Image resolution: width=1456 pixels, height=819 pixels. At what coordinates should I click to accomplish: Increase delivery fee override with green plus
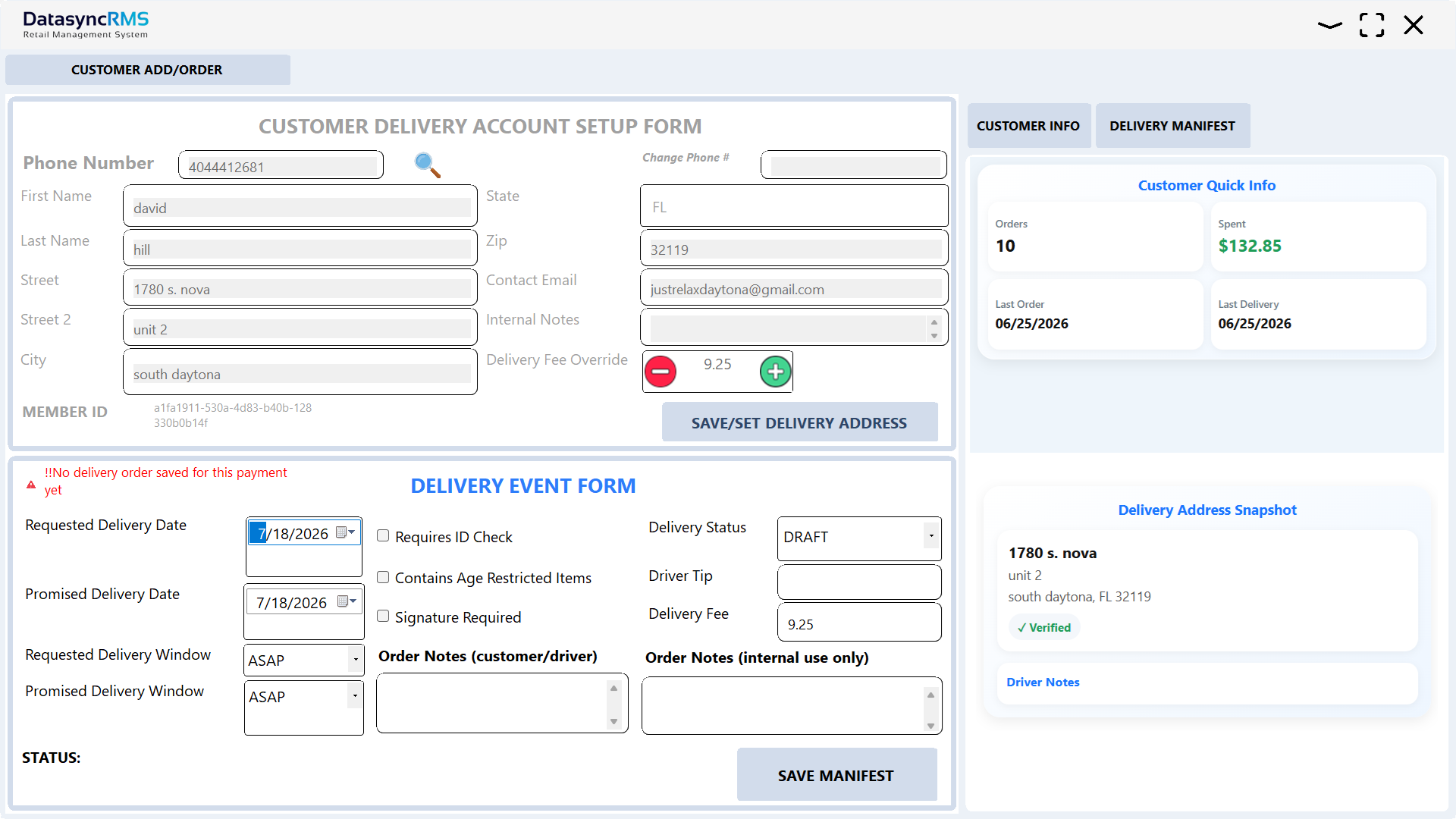[775, 372]
